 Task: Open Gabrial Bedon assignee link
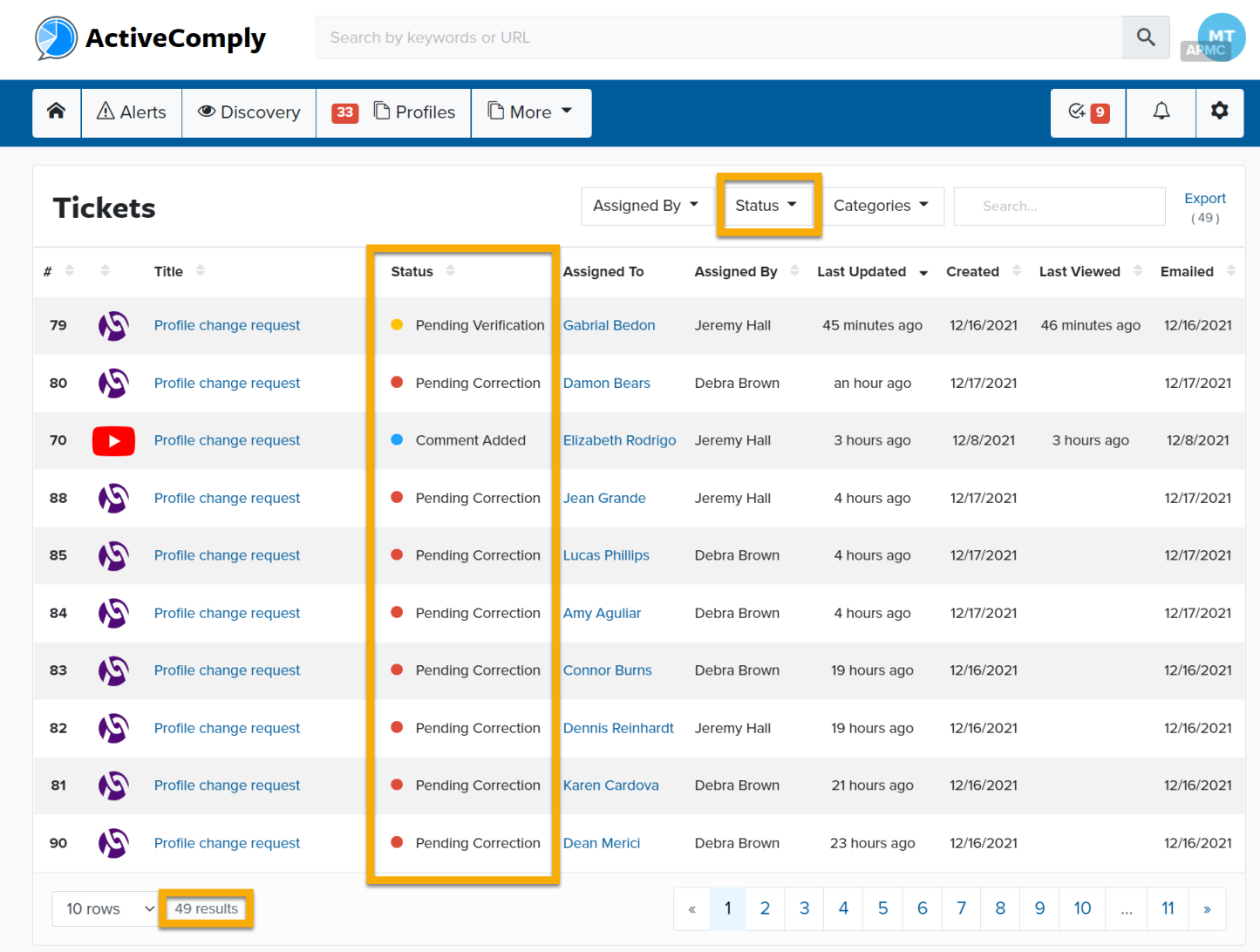click(609, 325)
